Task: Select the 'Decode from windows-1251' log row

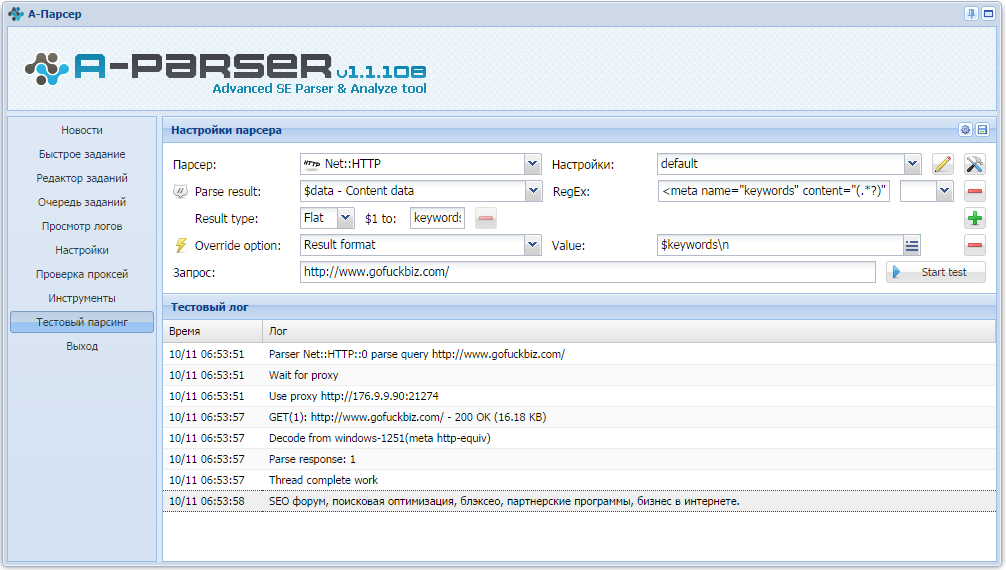Action: click(x=579, y=438)
